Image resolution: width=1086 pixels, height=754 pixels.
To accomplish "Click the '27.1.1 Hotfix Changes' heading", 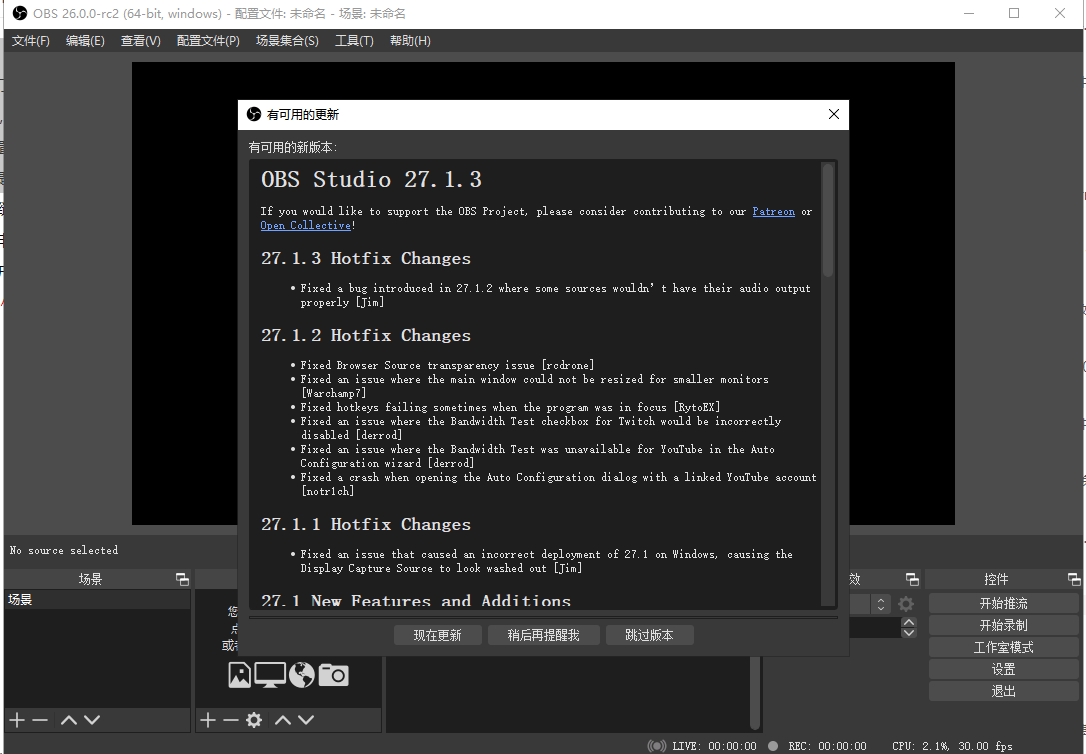I will coord(366,524).
